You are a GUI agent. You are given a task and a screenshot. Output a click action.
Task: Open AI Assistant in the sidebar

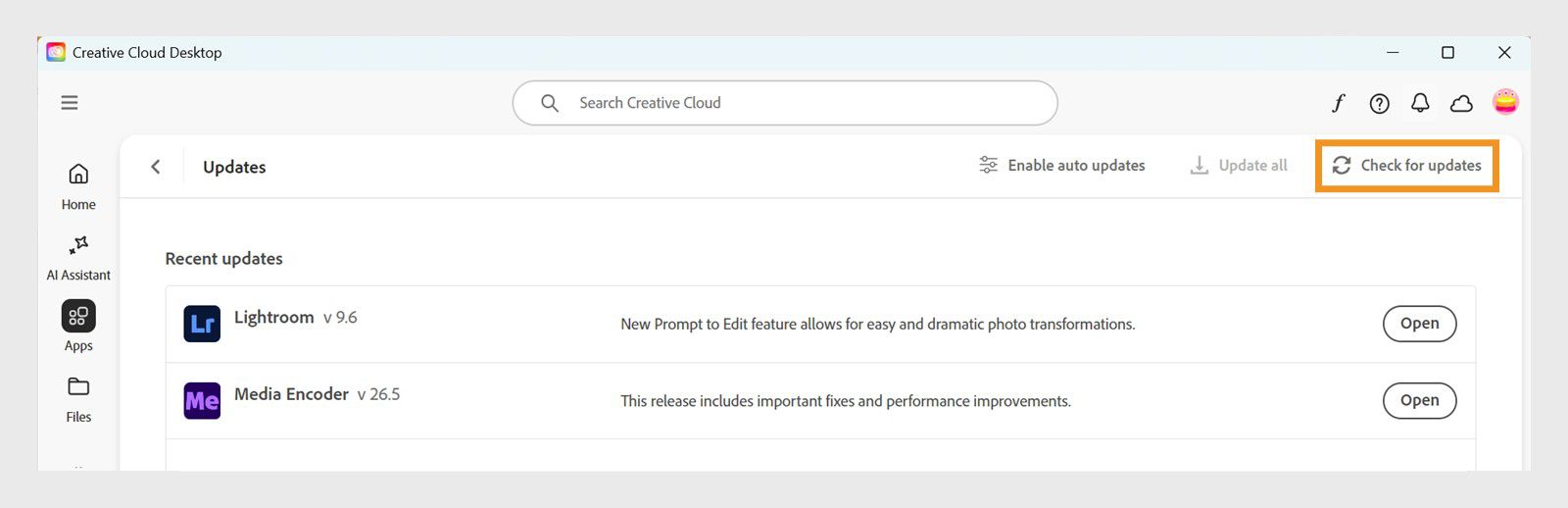tap(78, 258)
